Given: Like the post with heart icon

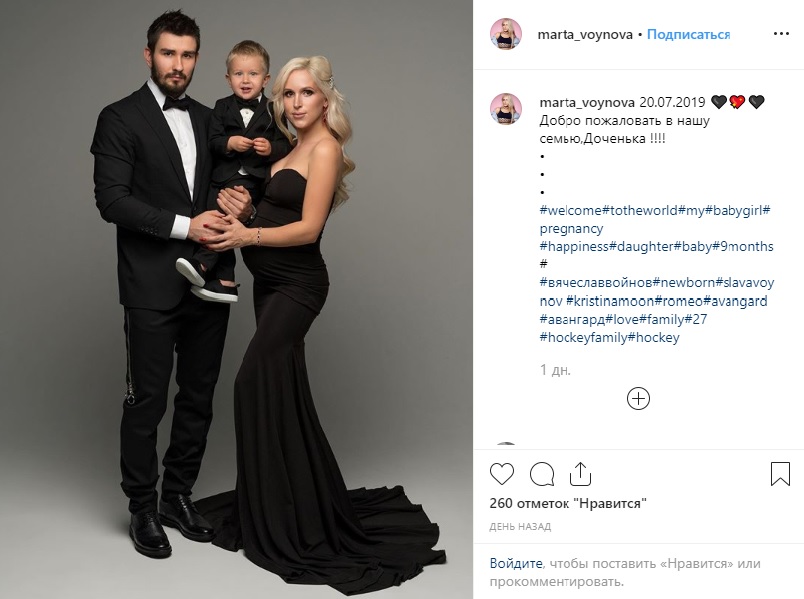Looking at the screenshot, I should click(501, 474).
